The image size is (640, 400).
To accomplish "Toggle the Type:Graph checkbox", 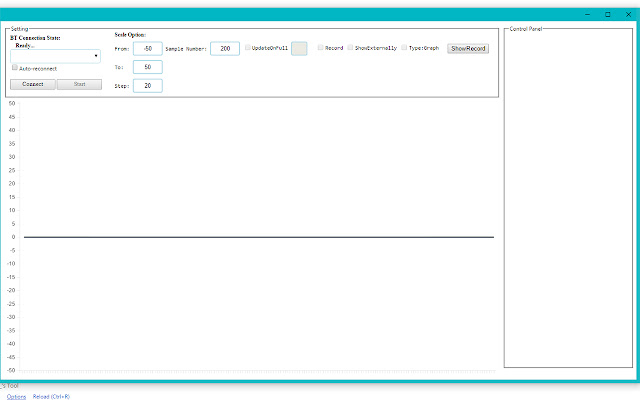I will click(404, 47).
